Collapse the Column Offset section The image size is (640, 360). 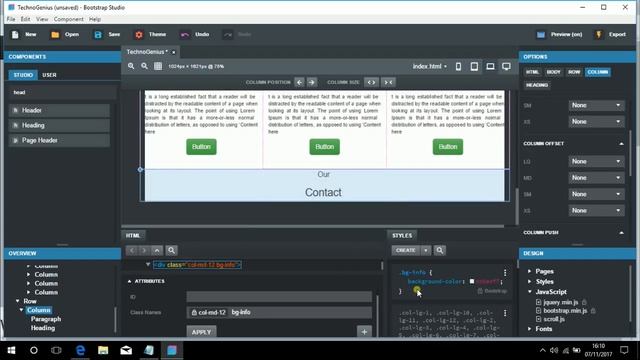coord(621,144)
